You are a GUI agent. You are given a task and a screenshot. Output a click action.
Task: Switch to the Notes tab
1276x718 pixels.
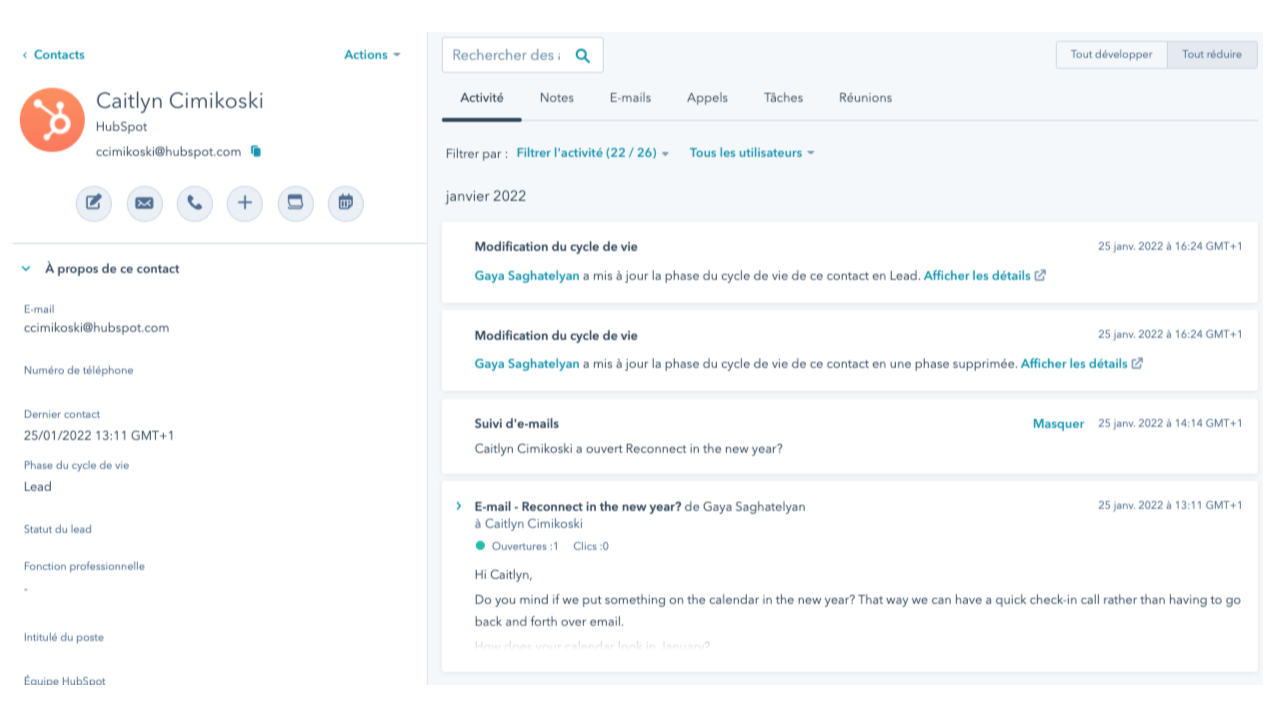(557, 97)
